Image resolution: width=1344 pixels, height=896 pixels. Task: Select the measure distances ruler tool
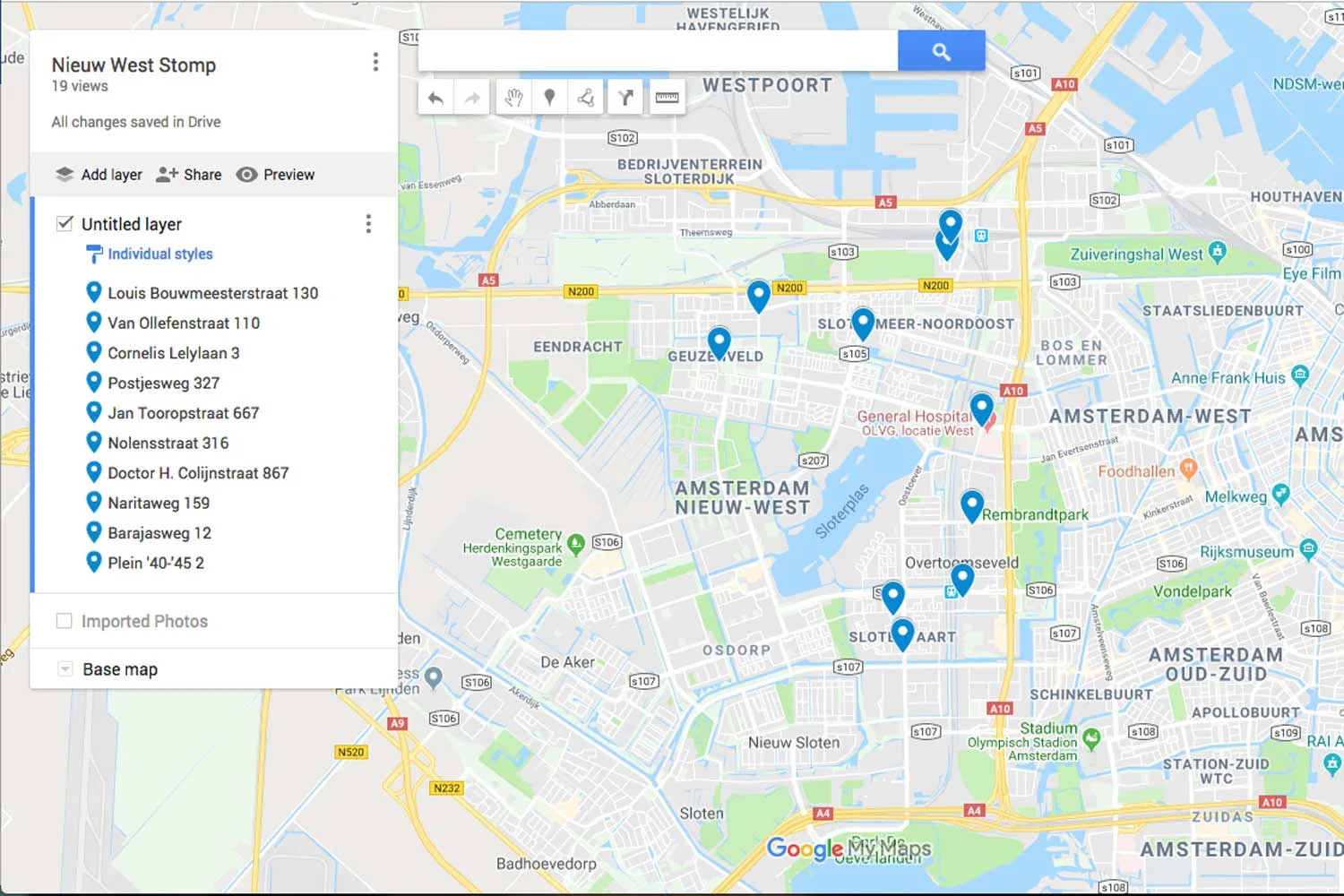(x=667, y=98)
